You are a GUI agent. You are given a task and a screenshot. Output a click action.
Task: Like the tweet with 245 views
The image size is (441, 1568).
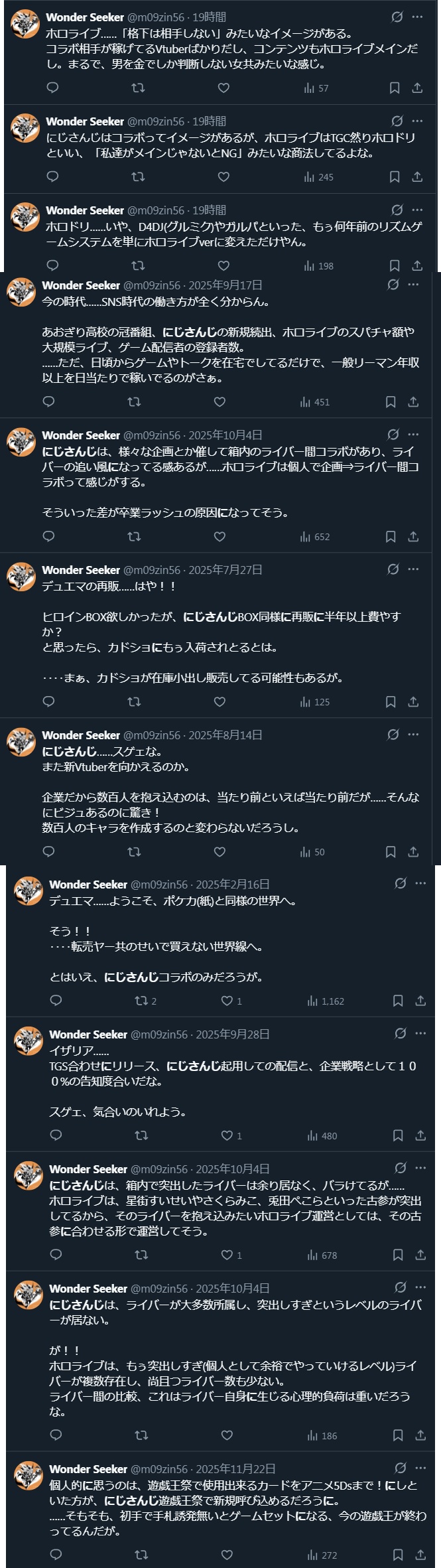click(223, 177)
